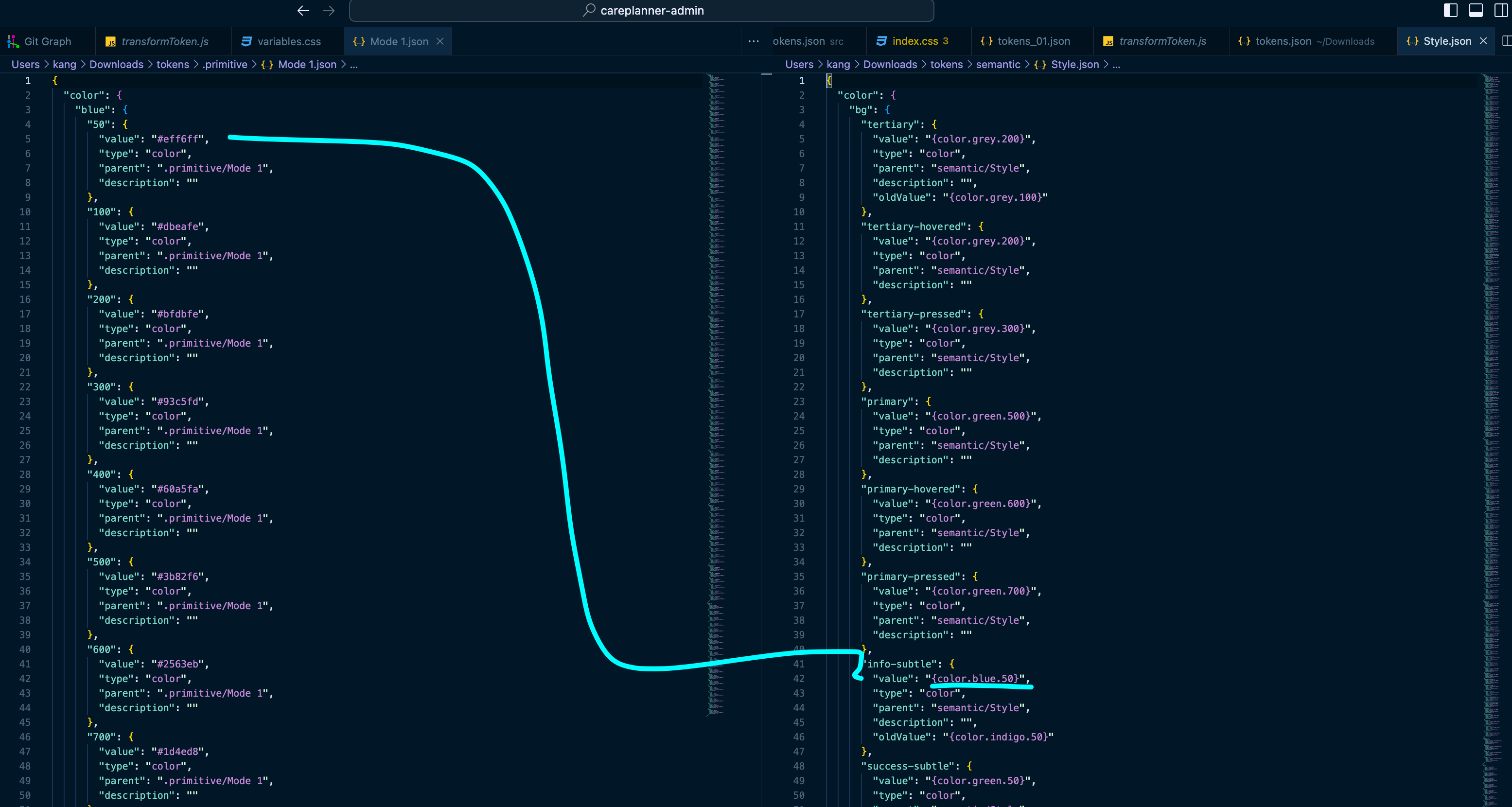The height and width of the screenshot is (807, 1512).
Task: Toggle secondary sidebar layout icon
Action: (x=1501, y=10)
